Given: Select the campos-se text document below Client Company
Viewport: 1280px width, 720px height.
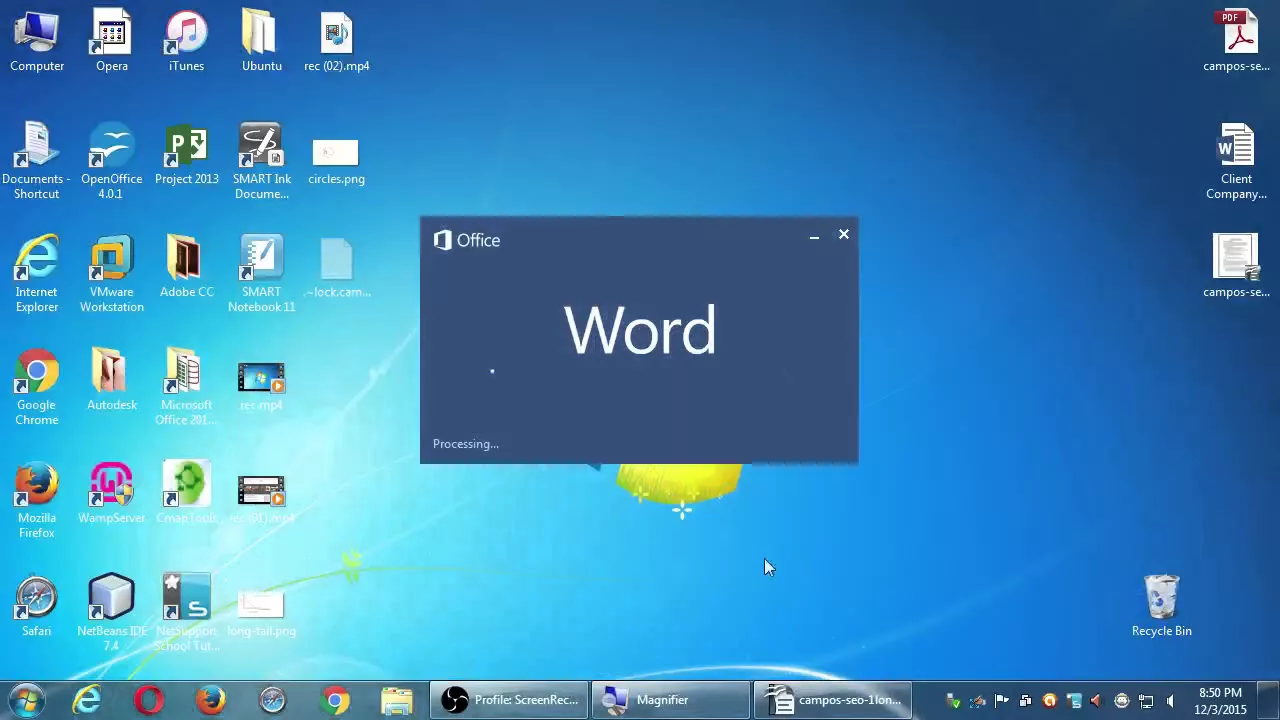Looking at the screenshot, I should pyautogui.click(x=1237, y=266).
